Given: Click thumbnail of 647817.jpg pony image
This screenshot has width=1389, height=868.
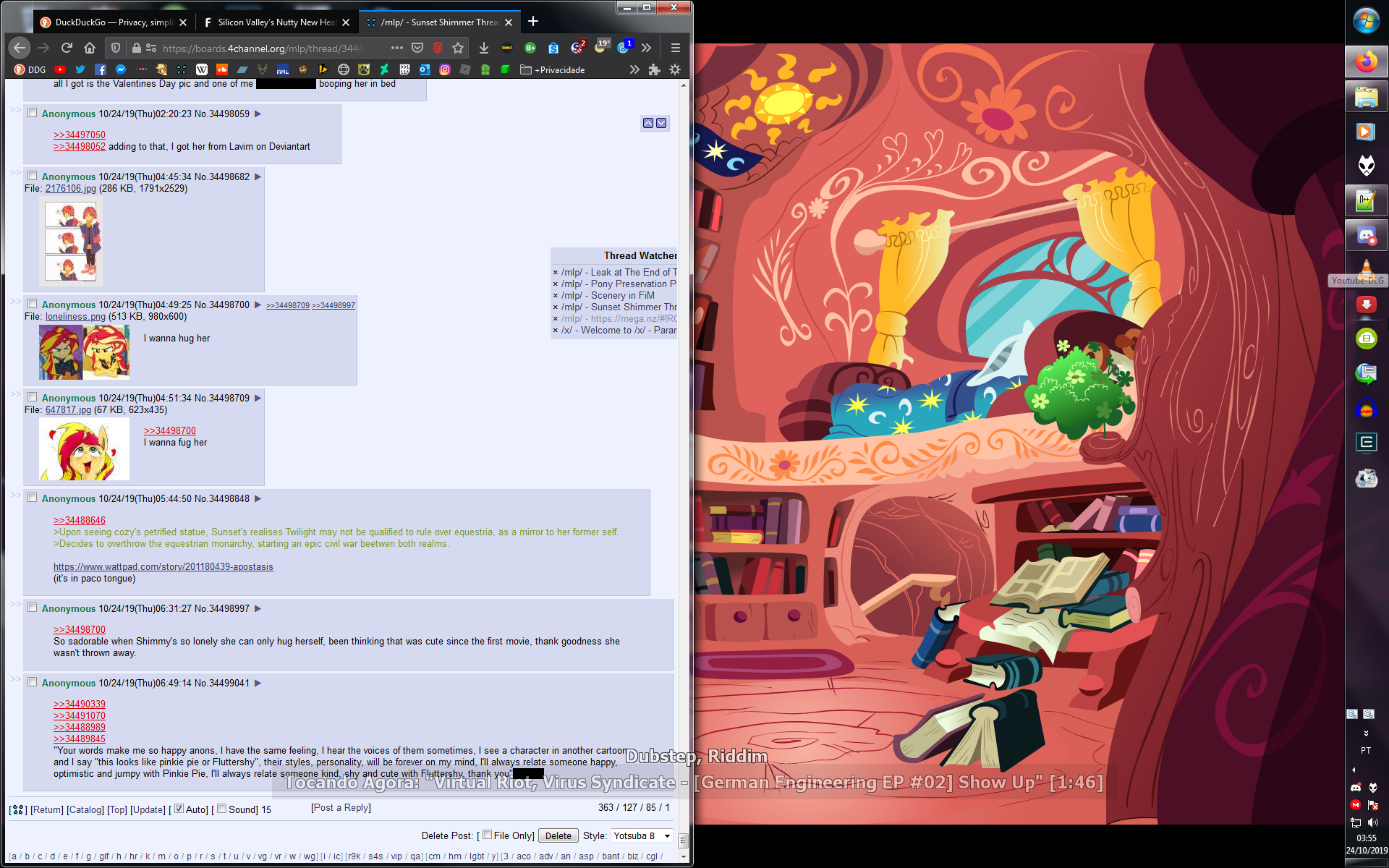Looking at the screenshot, I should (85, 449).
